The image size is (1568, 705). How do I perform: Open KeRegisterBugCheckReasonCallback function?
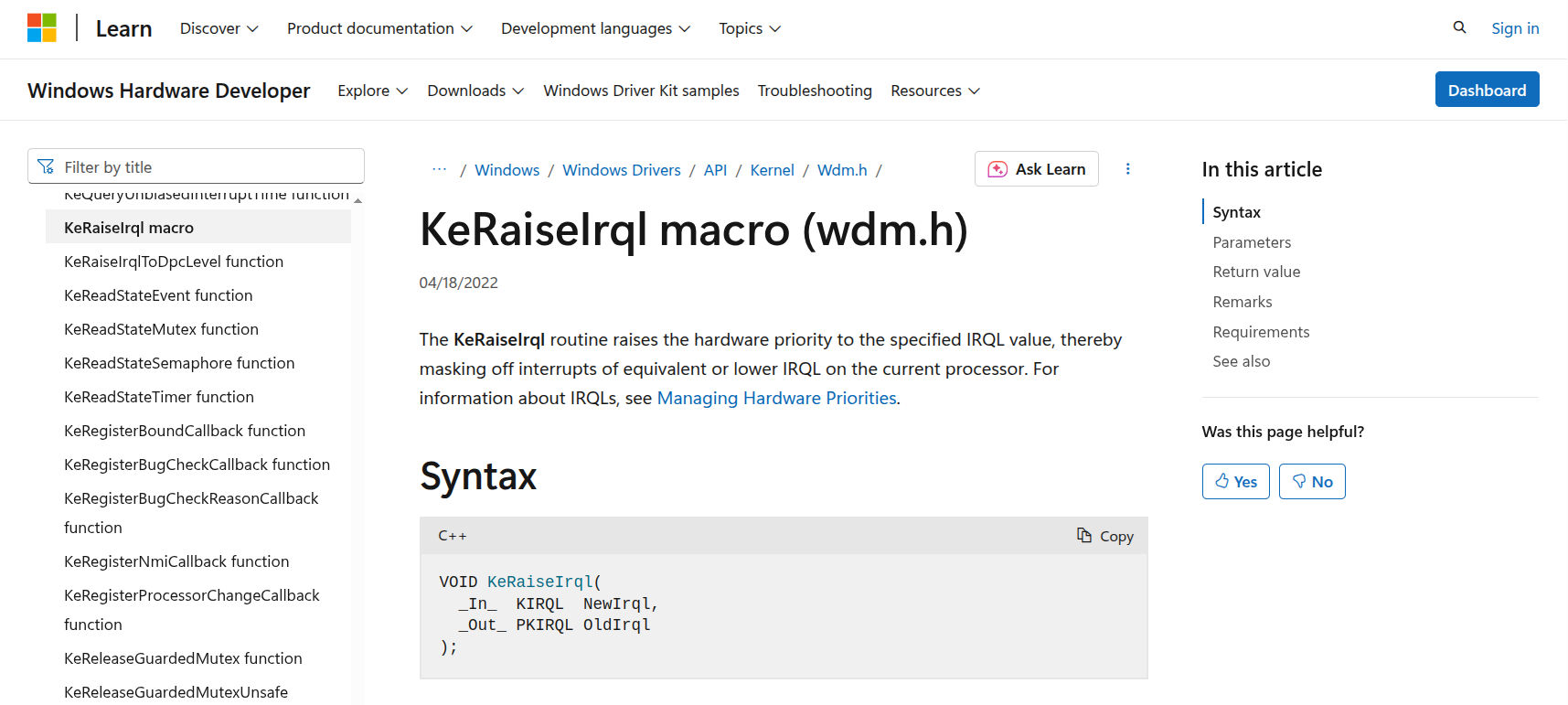click(191, 513)
